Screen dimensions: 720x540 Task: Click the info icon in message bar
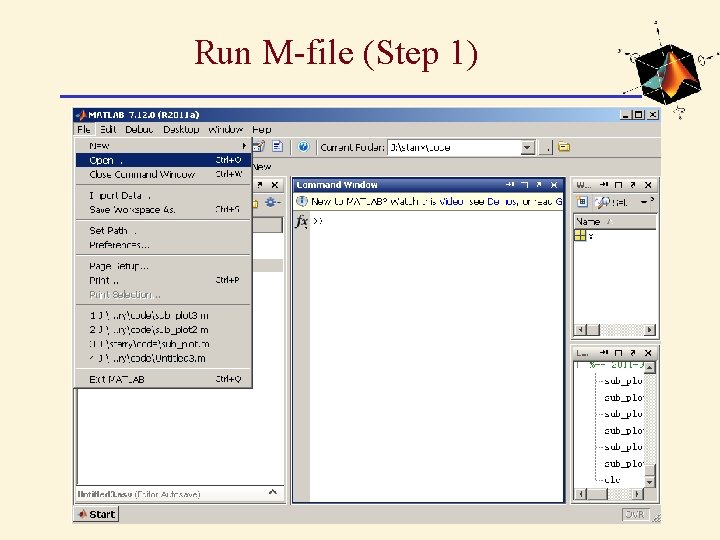click(302, 202)
